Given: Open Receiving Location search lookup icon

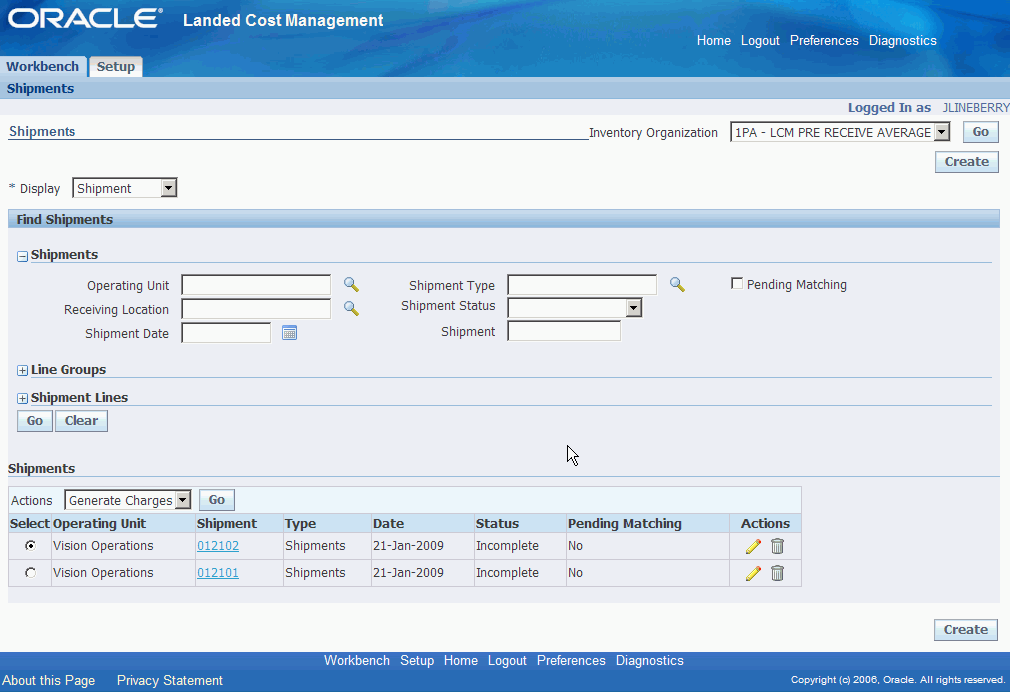Looking at the screenshot, I should click(351, 309).
